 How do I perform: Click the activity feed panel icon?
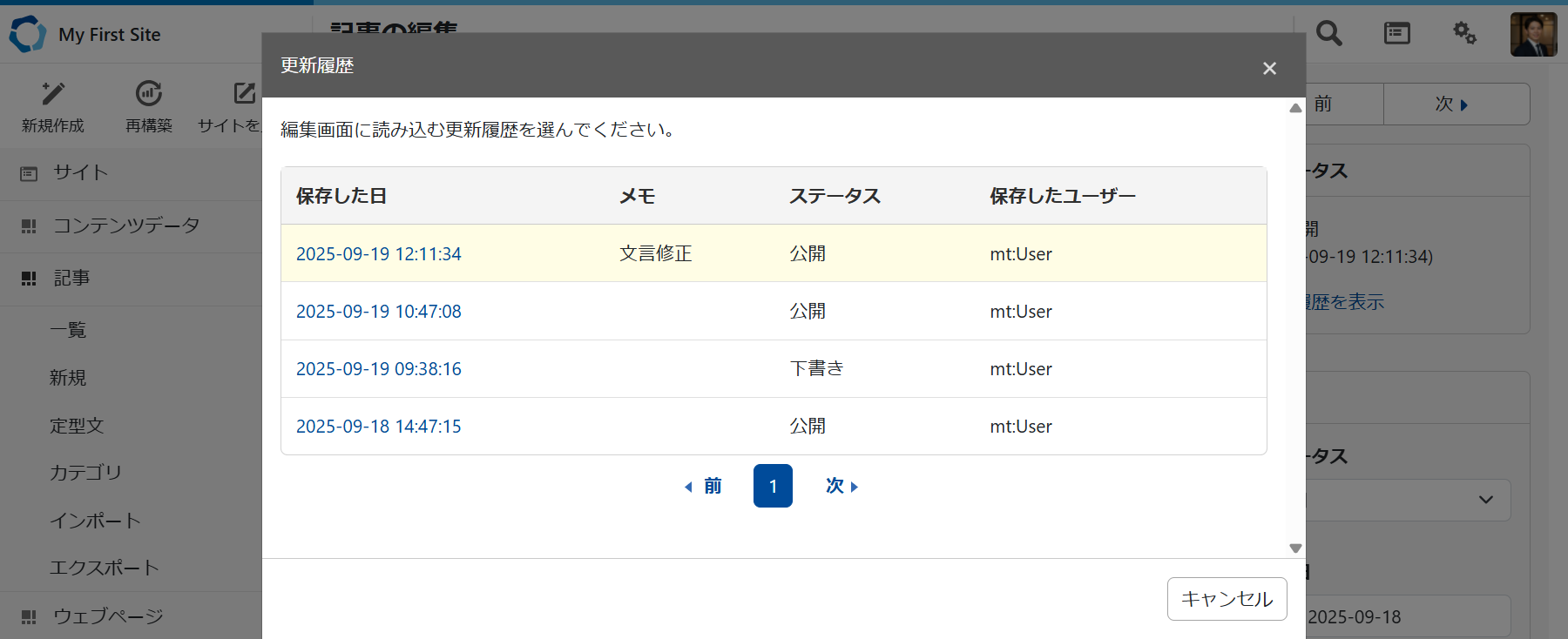coord(1396,34)
